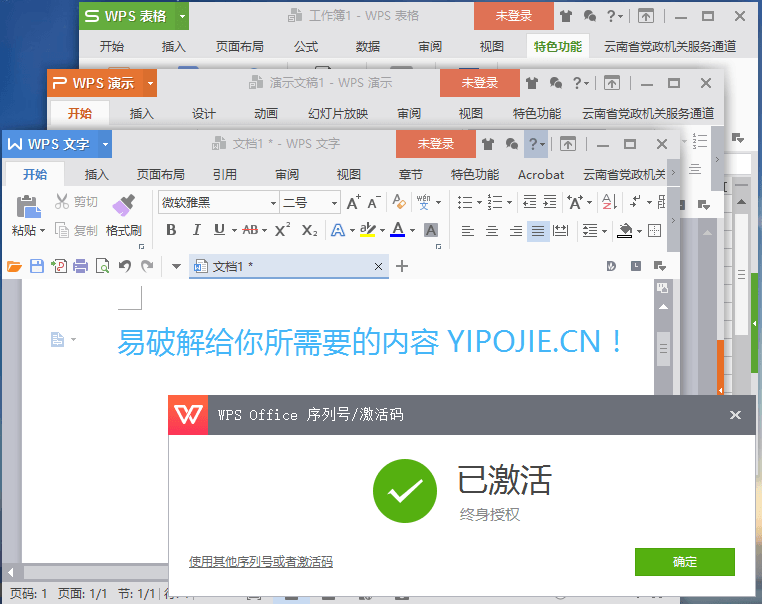Image resolution: width=762 pixels, height=604 pixels.
Task: Click the Print icon
Action: click(x=81, y=266)
